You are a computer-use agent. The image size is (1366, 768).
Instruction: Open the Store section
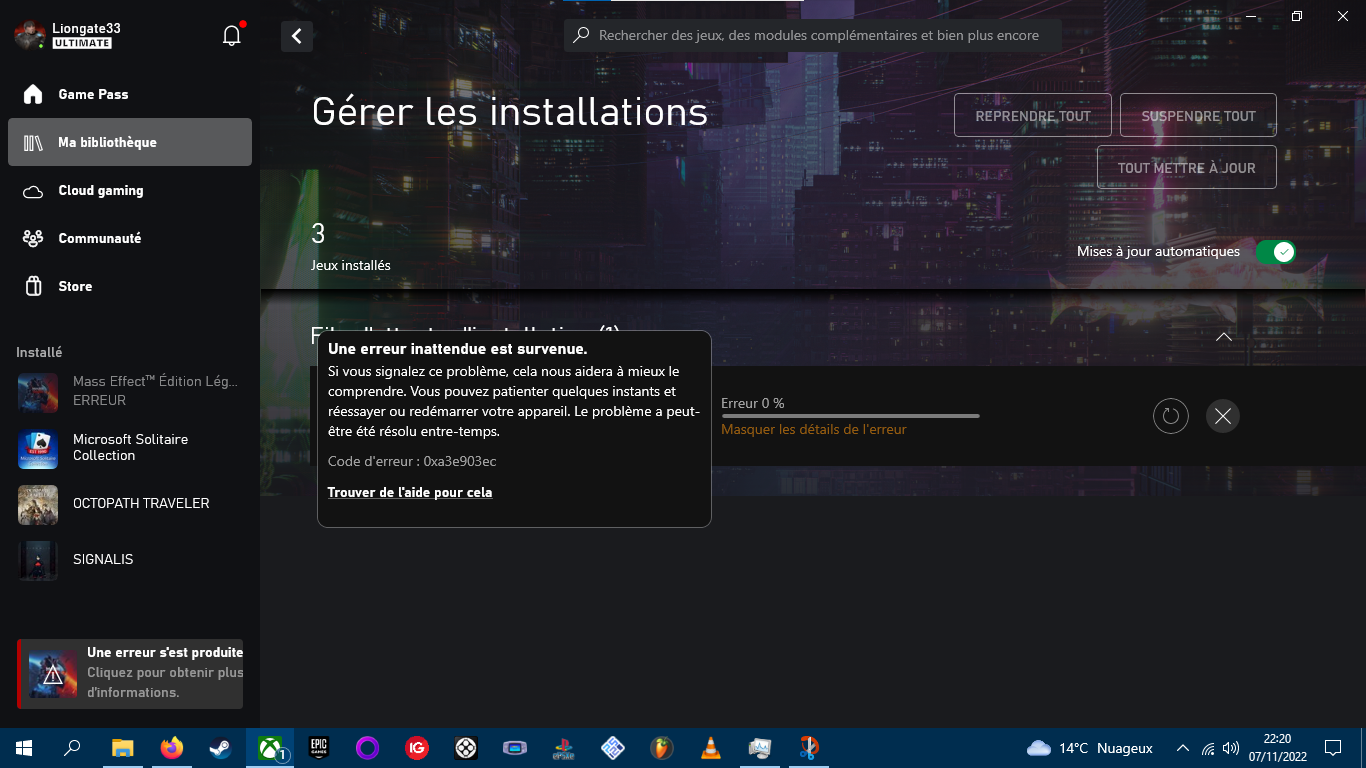[x=130, y=286]
